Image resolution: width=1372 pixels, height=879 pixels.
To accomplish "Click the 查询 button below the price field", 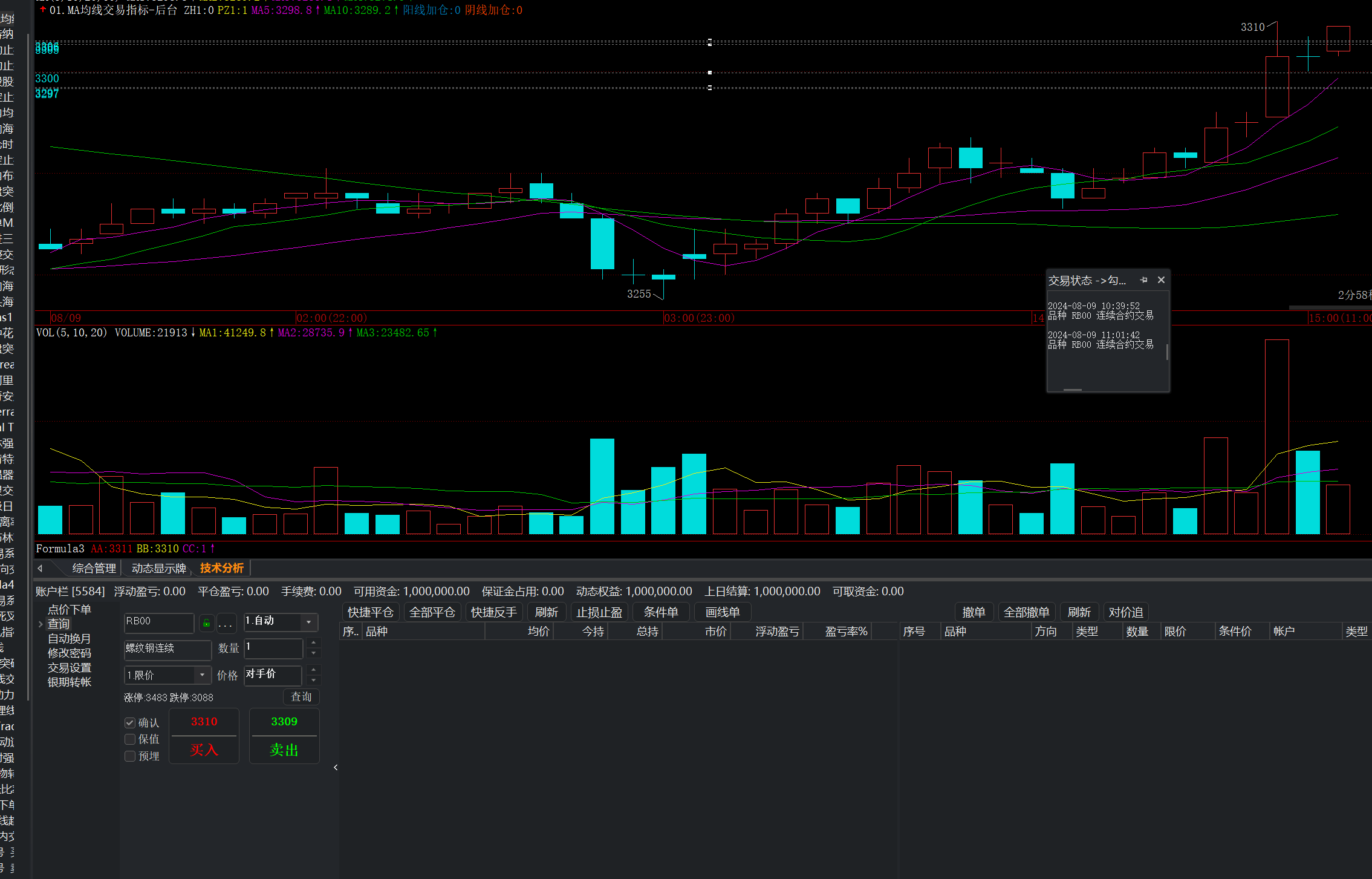I will click(x=301, y=697).
